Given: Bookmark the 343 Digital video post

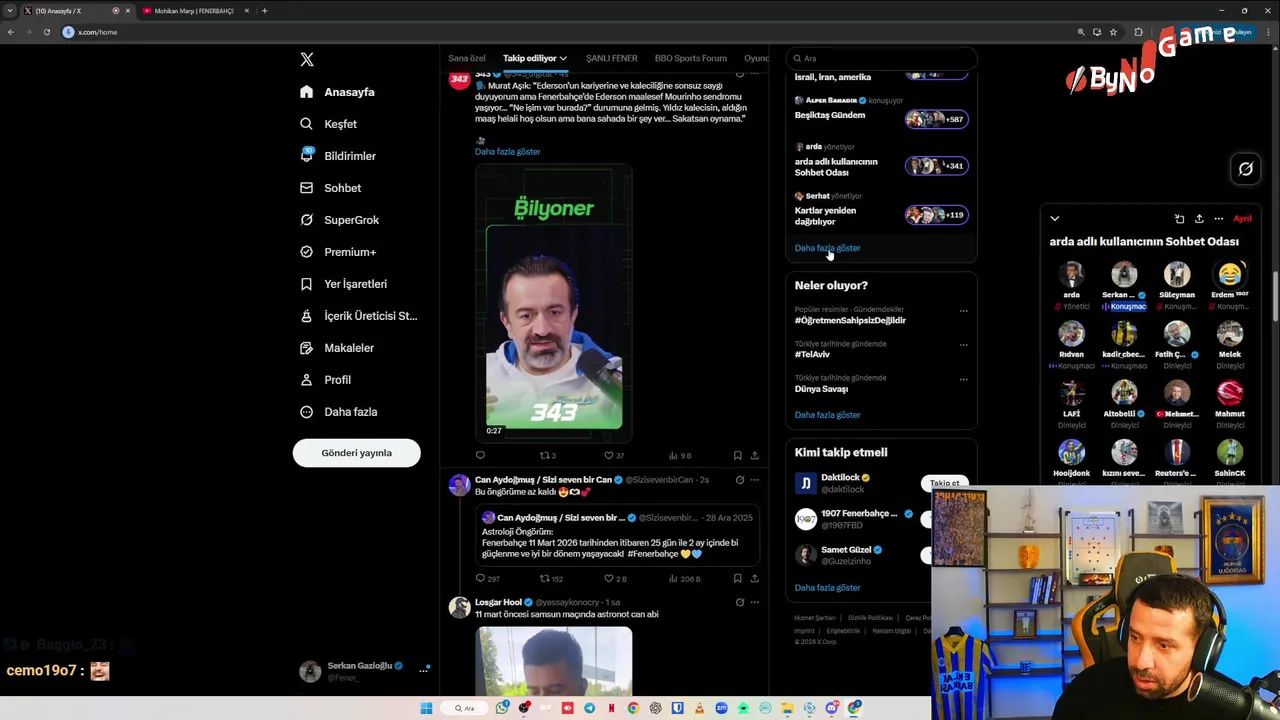Looking at the screenshot, I should (x=738, y=455).
